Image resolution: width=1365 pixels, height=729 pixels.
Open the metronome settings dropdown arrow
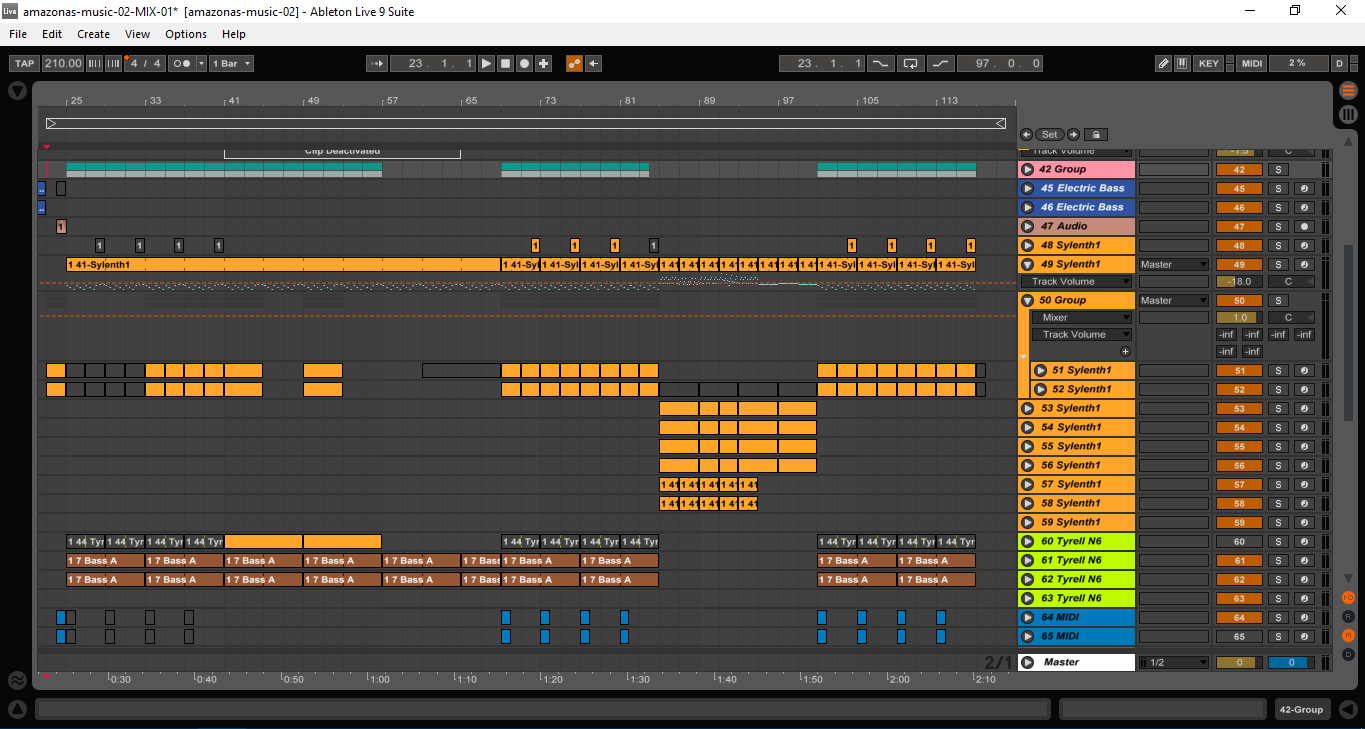click(x=202, y=63)
